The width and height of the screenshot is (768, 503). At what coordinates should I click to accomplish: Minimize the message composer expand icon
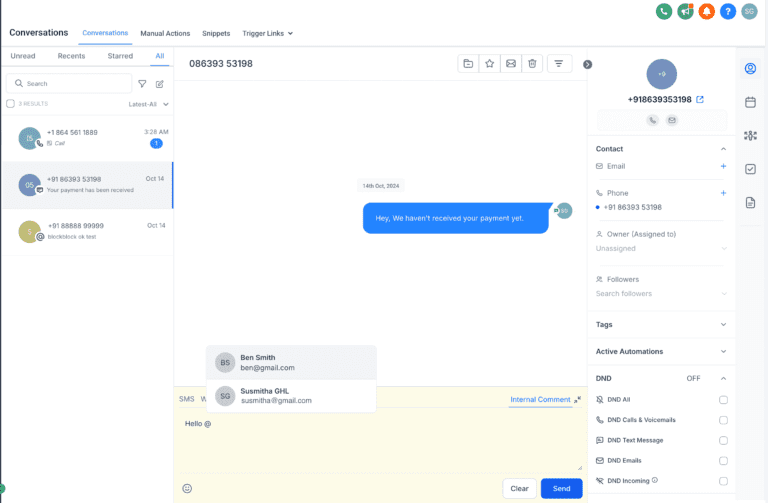tap(578, 399)
